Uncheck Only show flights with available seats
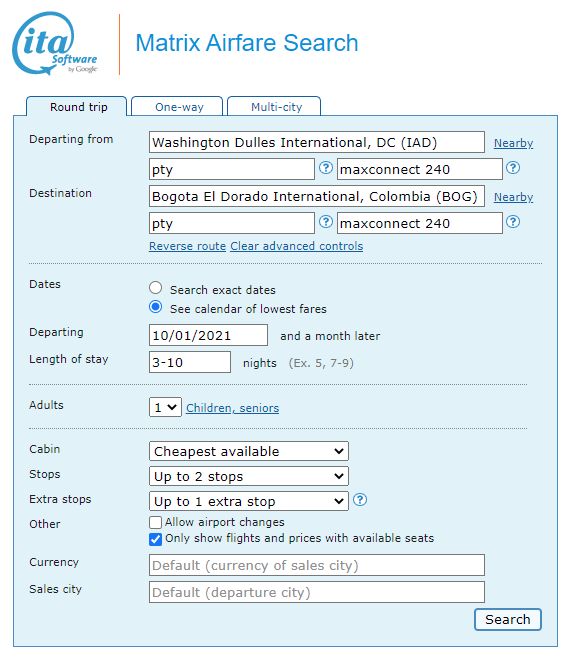Image resolution: width=572 pixels, height=665 pixels. pos(155,539)
